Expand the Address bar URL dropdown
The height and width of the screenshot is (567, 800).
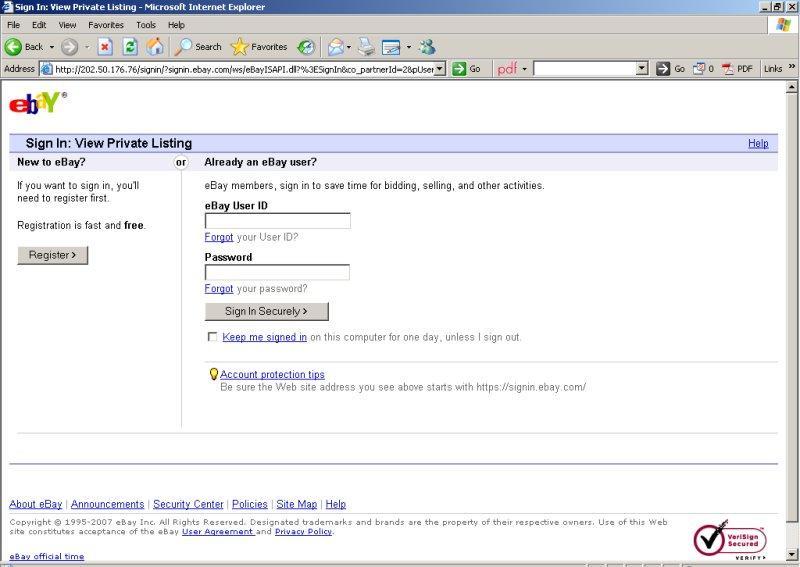pyautogui.click(x=439, y=68)
